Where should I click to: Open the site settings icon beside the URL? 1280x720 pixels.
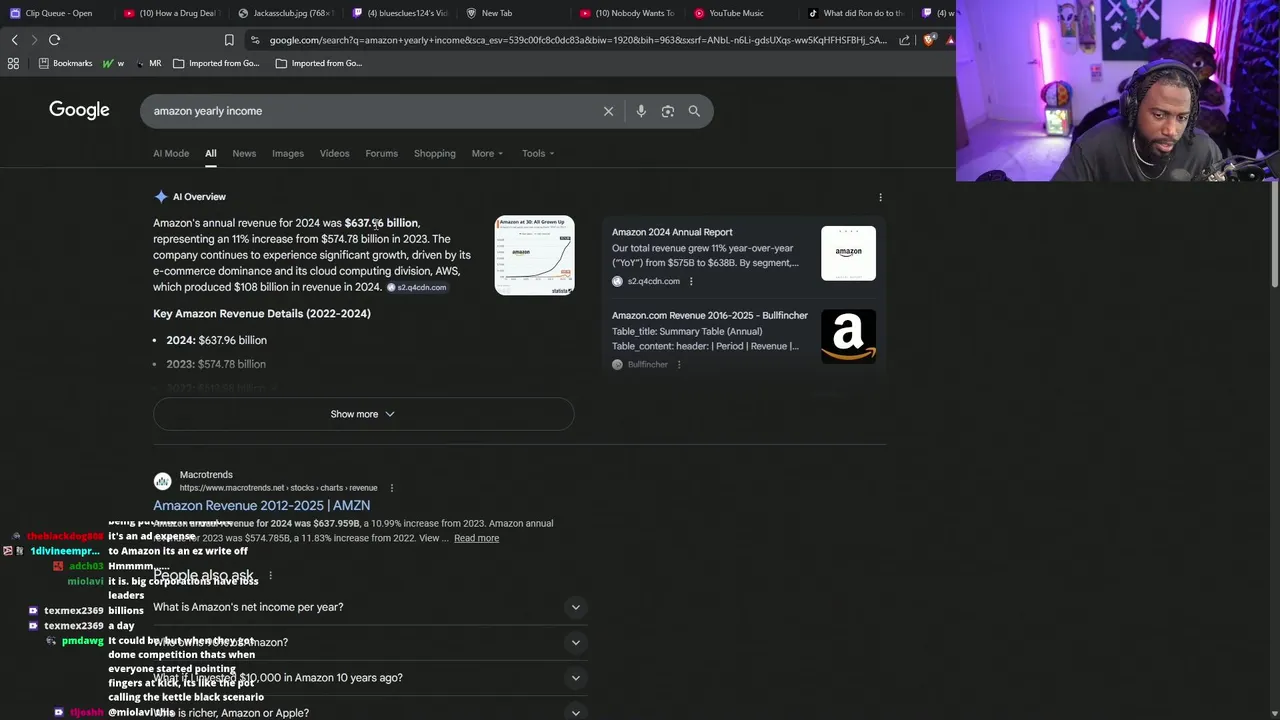pos(255,40)
